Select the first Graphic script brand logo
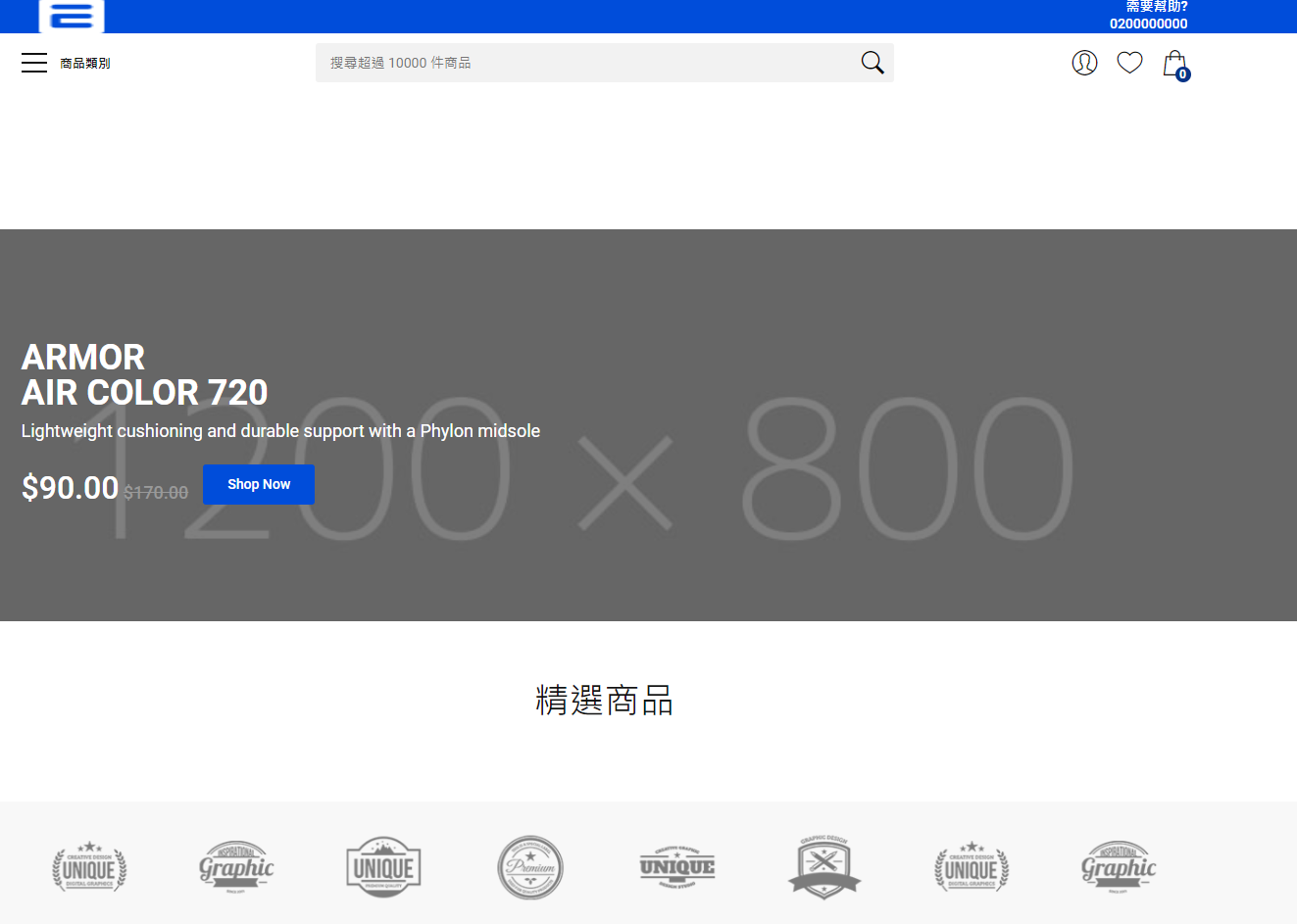This screenshot has height=924, width=1297. pyautogui.click(x=236, y=867)
